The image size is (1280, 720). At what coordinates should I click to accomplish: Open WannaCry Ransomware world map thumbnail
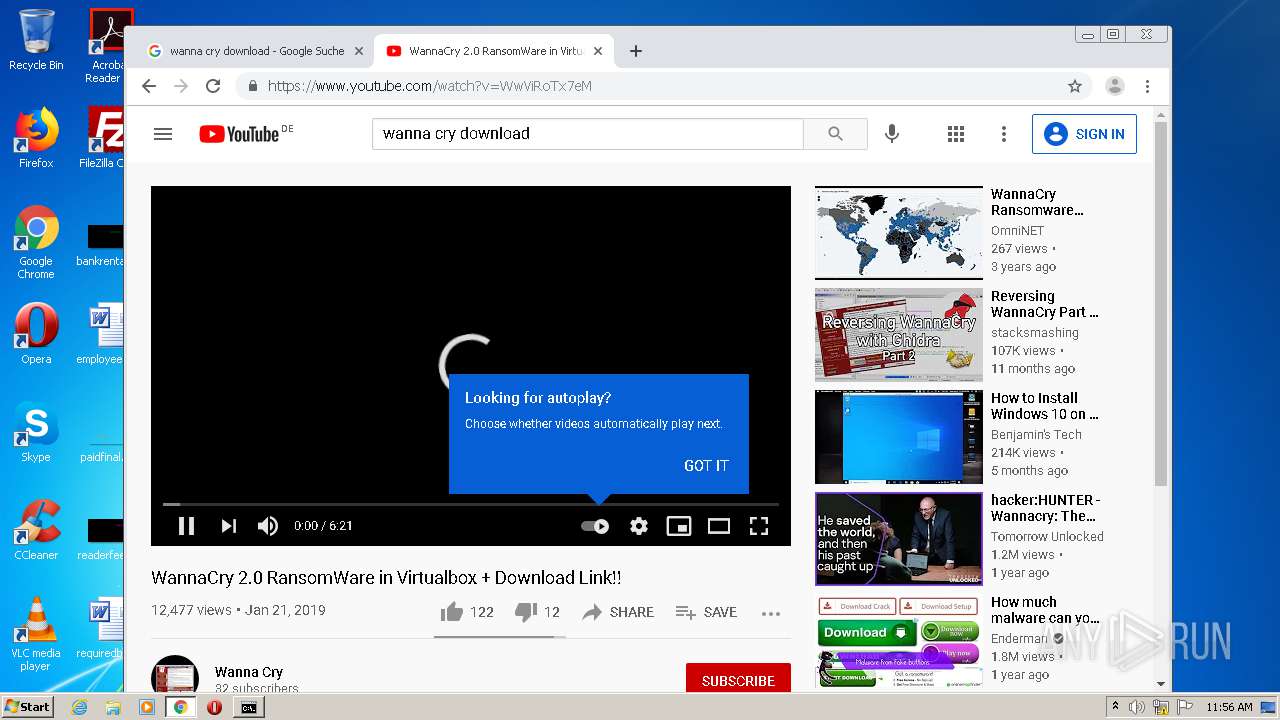coord(899,232)
